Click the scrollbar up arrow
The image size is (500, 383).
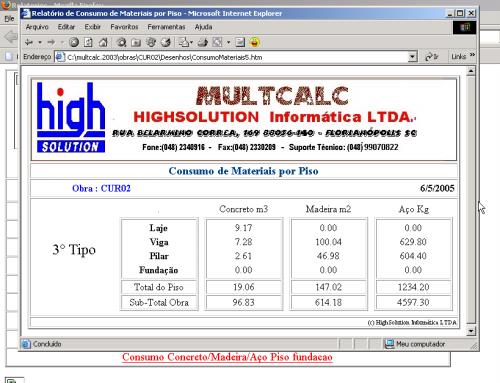click(x=471, y=71)
